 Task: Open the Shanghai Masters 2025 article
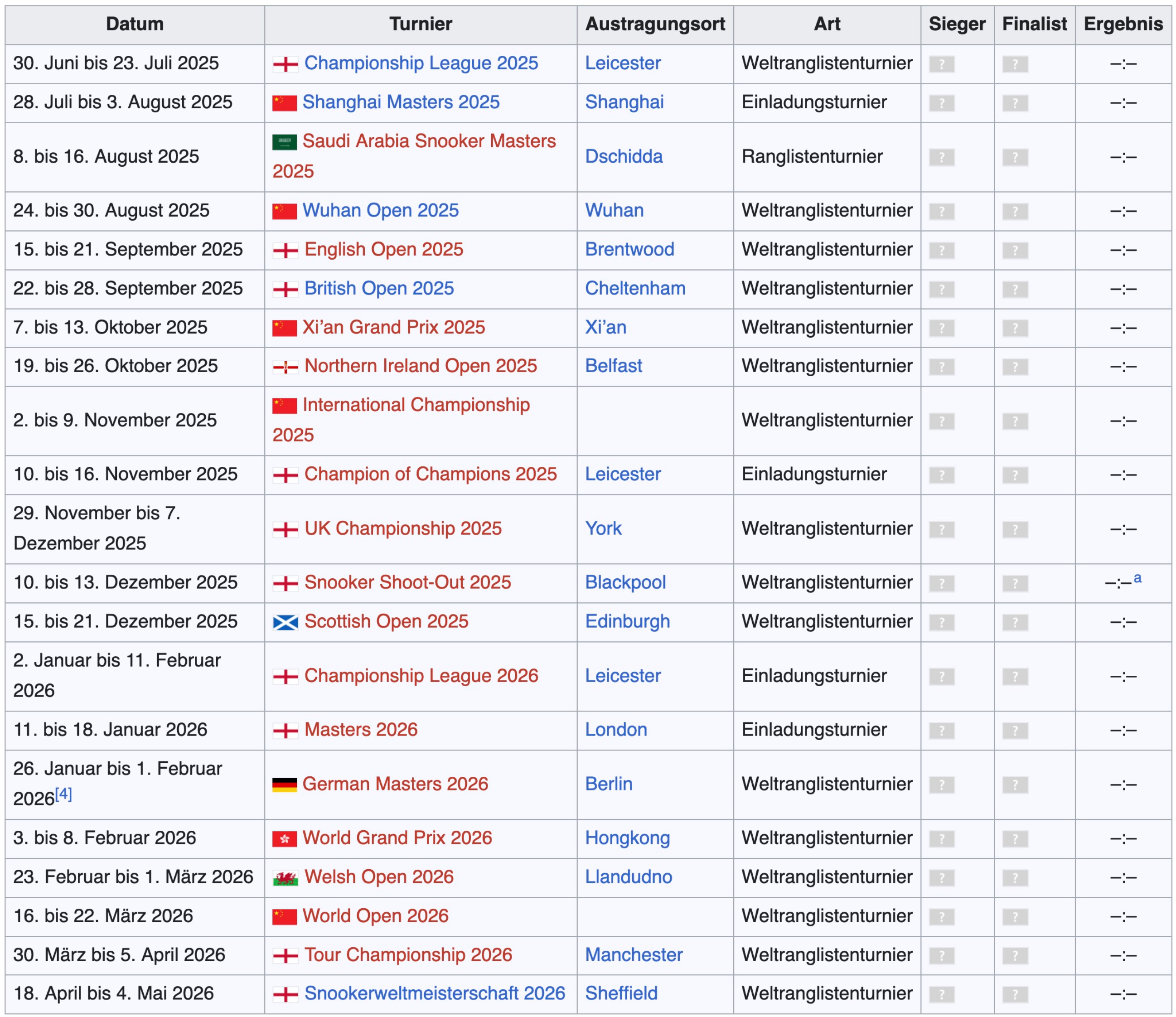[x=401, y=102]
